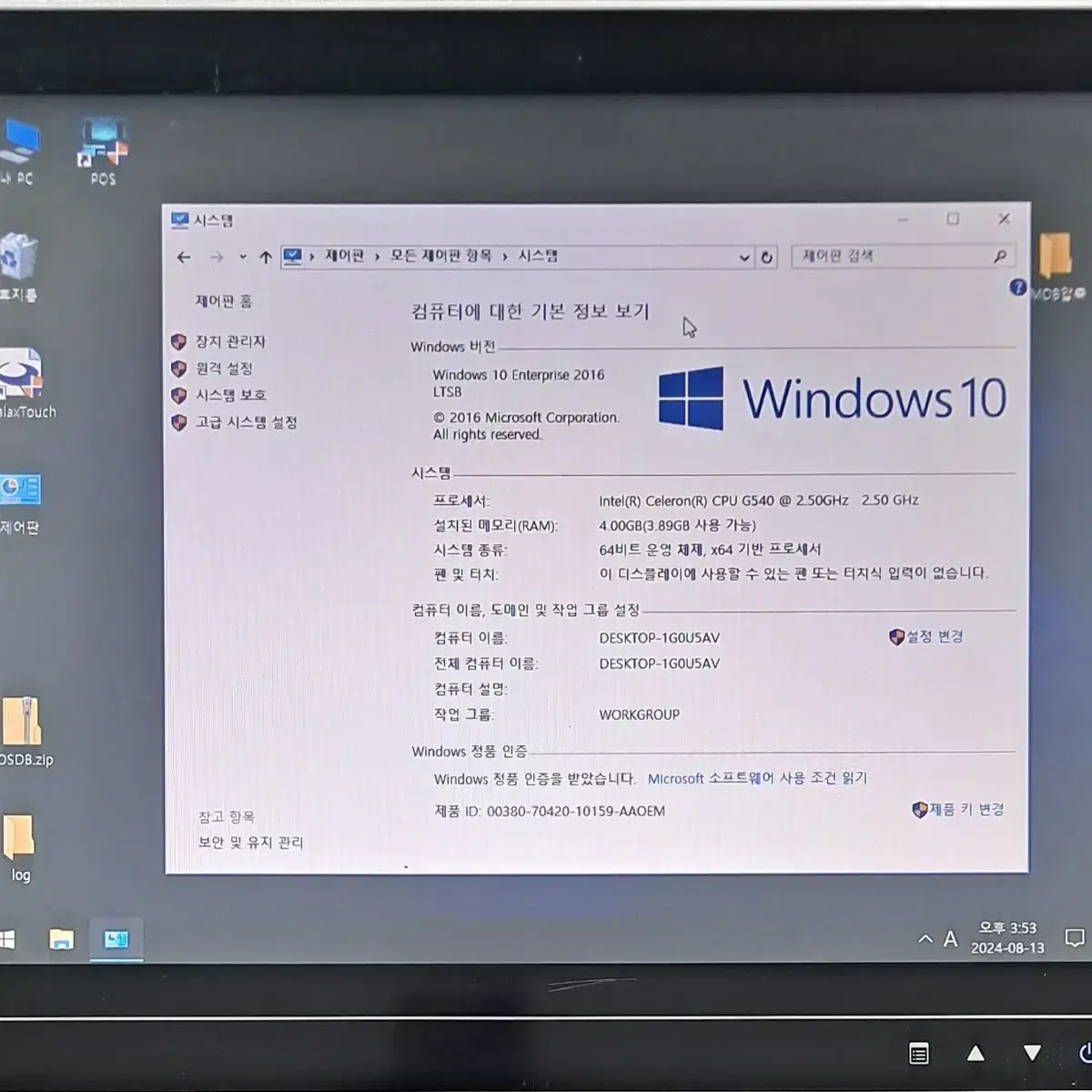
Task: Expand the chevron right after 제어판 breadcrumb
Action: point(377,257)
